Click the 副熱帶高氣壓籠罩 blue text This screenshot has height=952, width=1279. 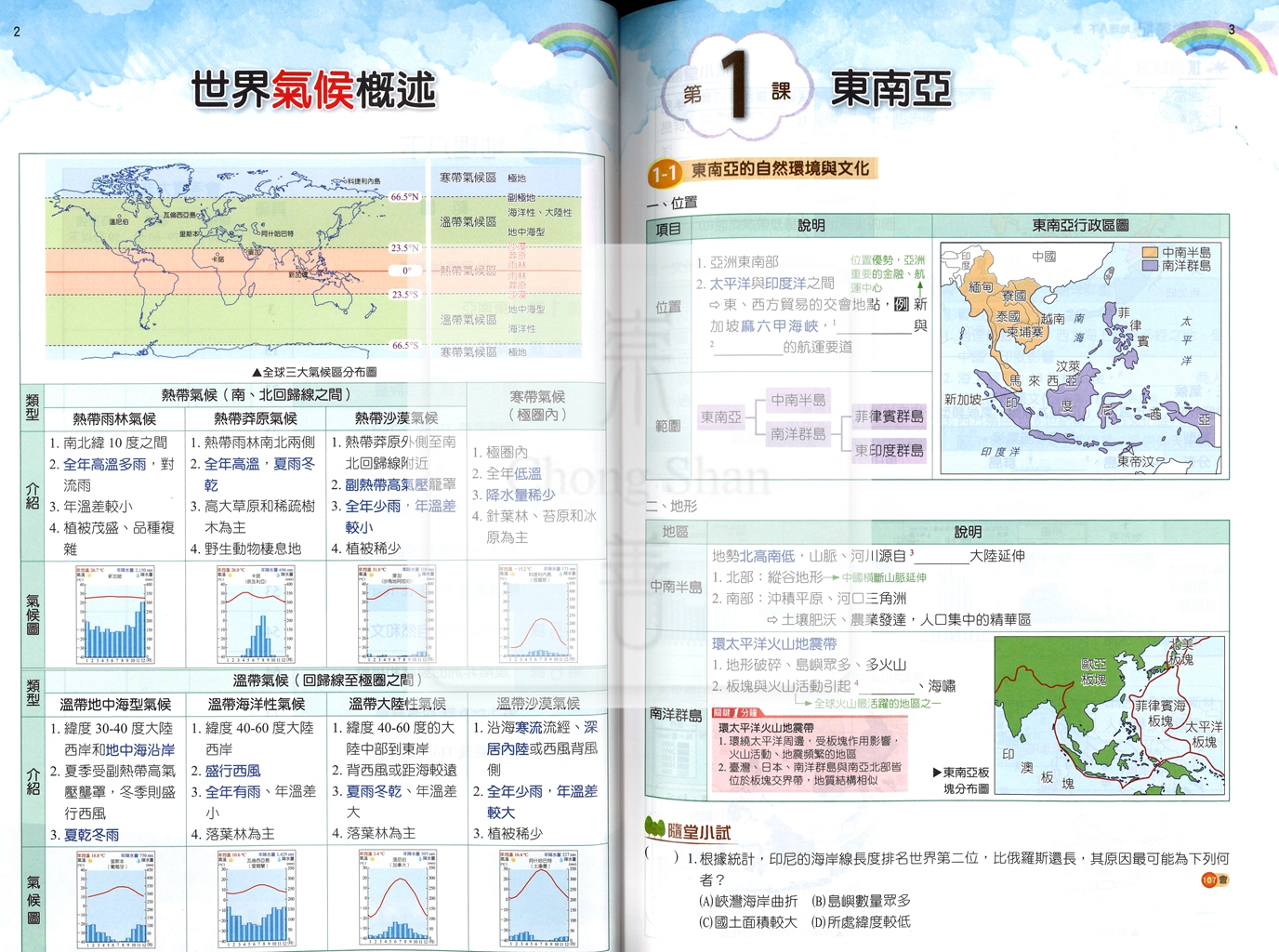pos(401,484)
